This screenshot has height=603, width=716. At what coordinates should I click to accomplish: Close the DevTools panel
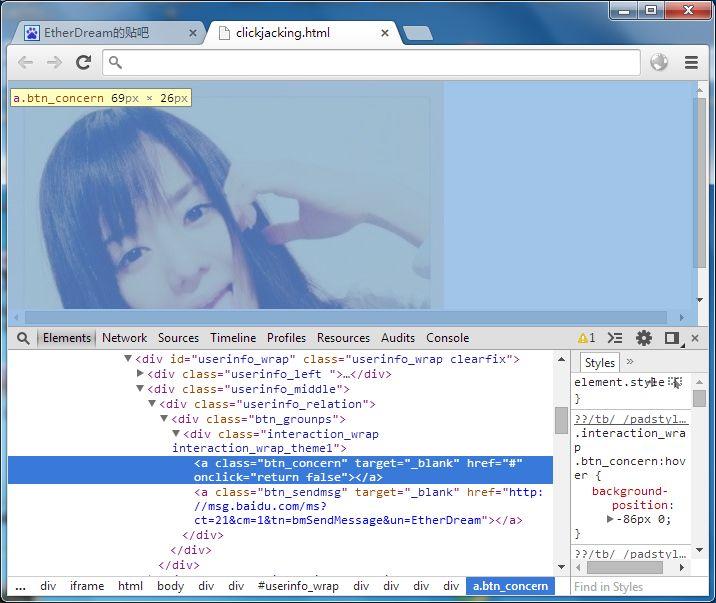click(695, 338)
